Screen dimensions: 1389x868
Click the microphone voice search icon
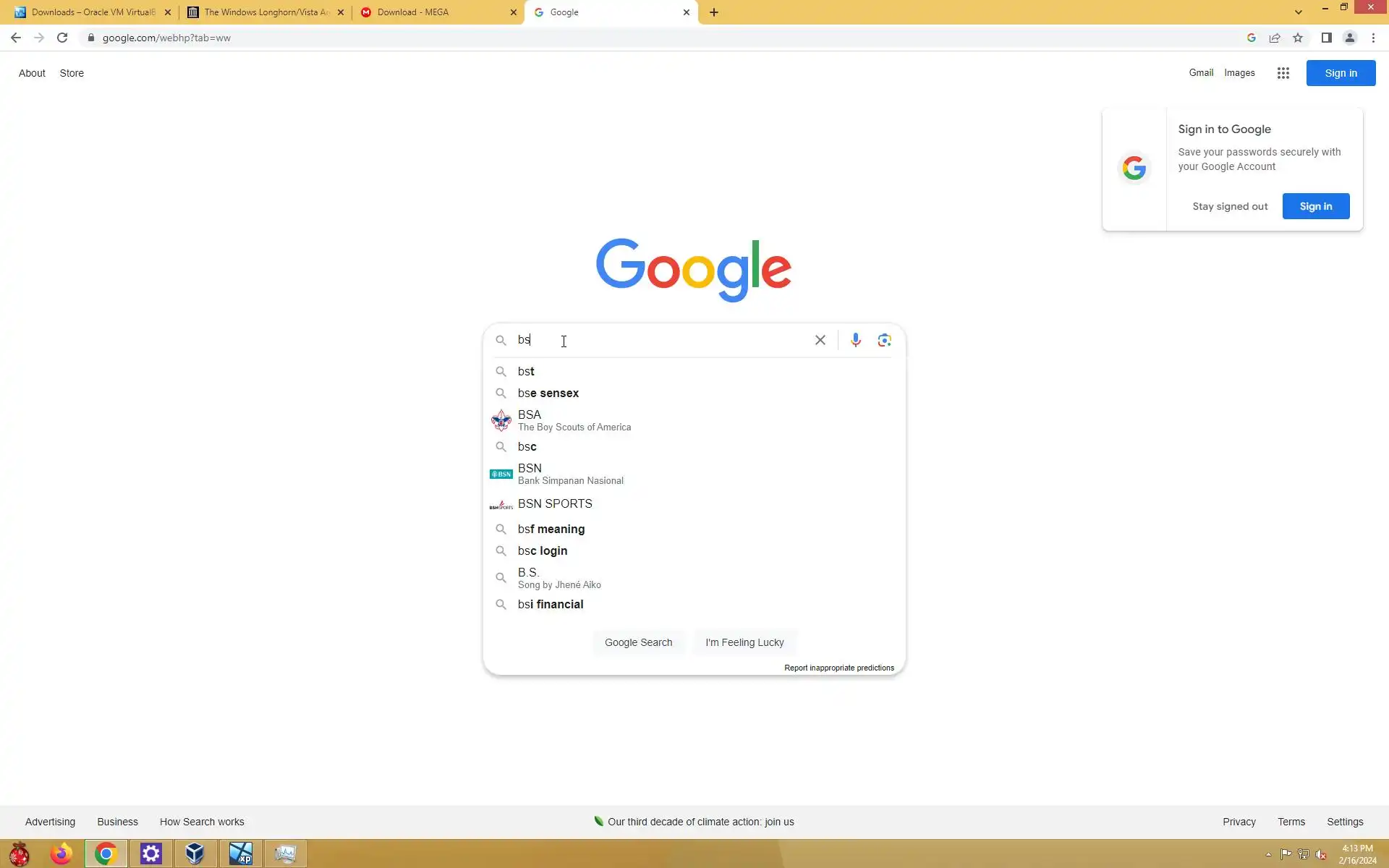pos(855,340)
